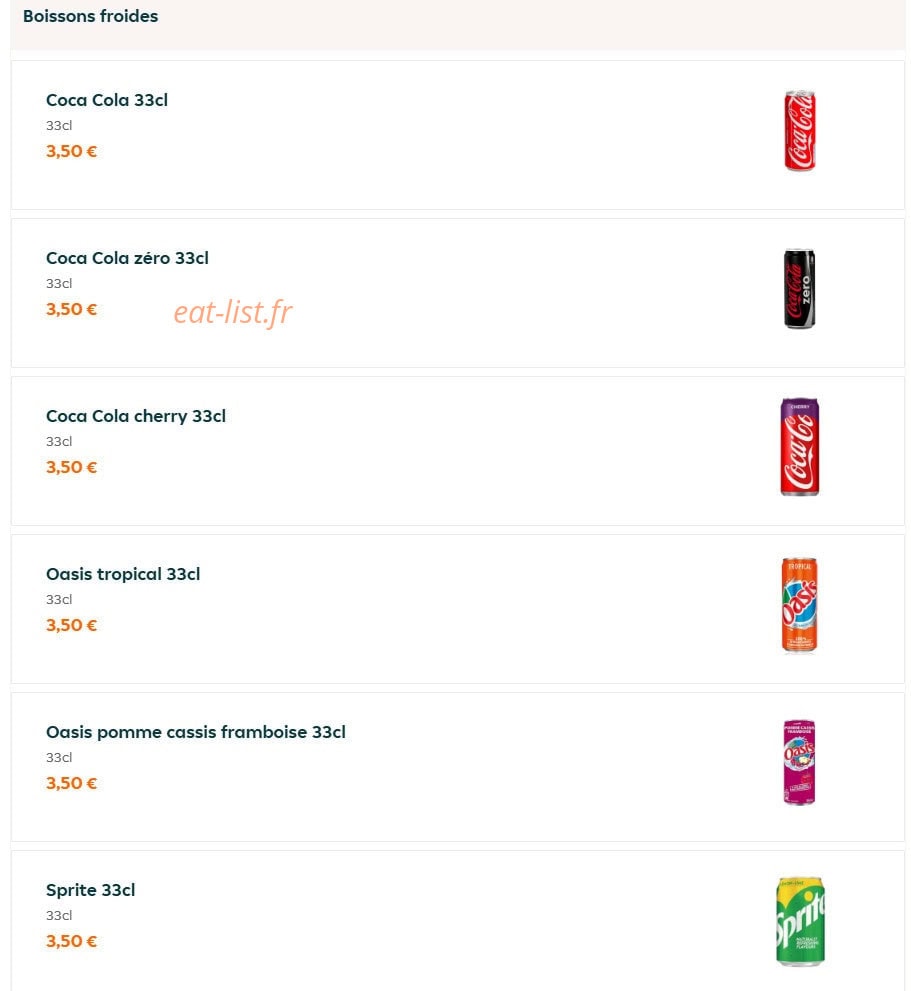The image size is (911, 991).
Task: Select the Coca Cola cherry can picture
Action: pos(799,447)
